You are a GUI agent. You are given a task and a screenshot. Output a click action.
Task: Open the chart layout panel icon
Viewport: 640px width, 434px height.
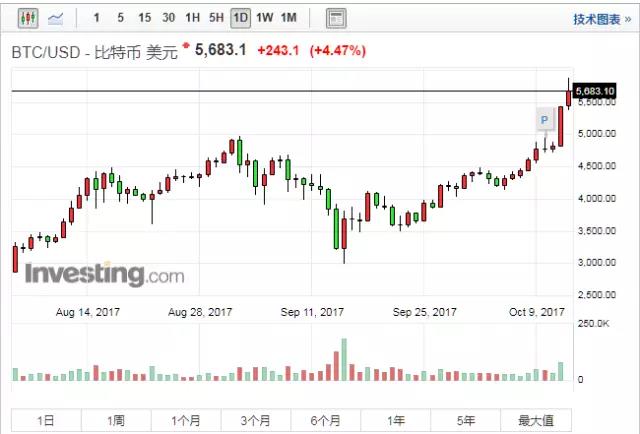(336, 18)
